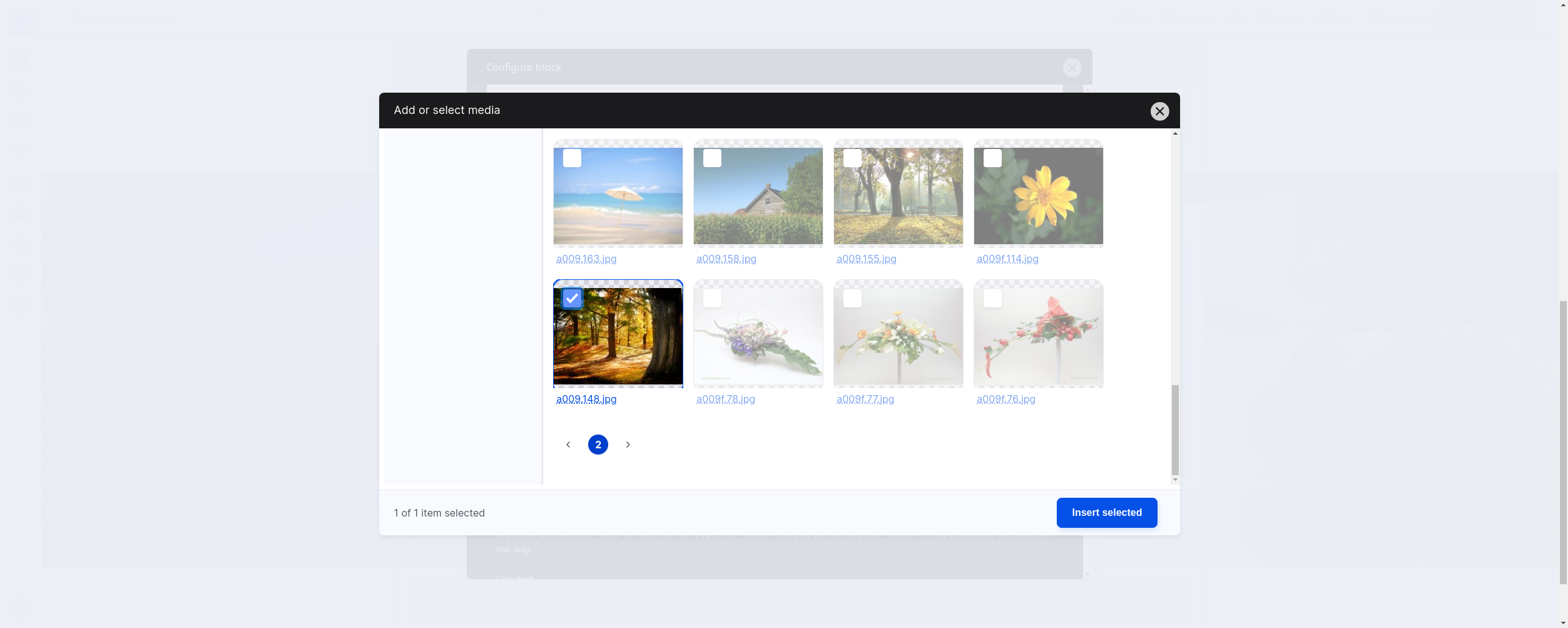This screenshot has height=628, width=1568.
Task: Open a009f.76.jpg filename link
Action: pyautogui.click(x=1005, y=399)
